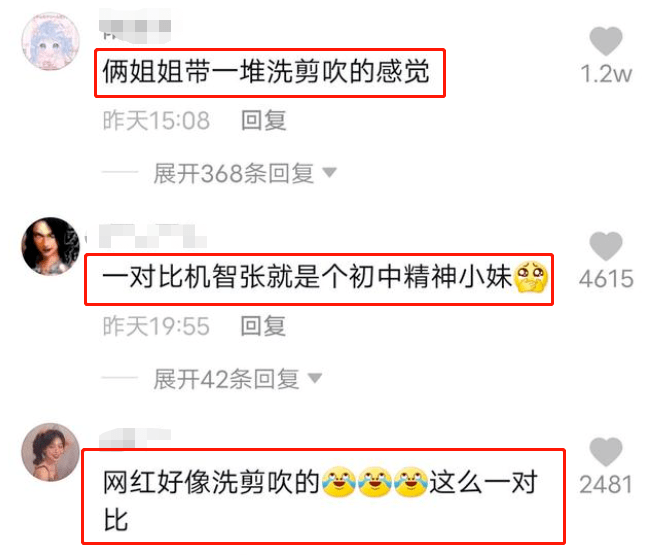Like the comment with 1.2w likes

(606, 41)
